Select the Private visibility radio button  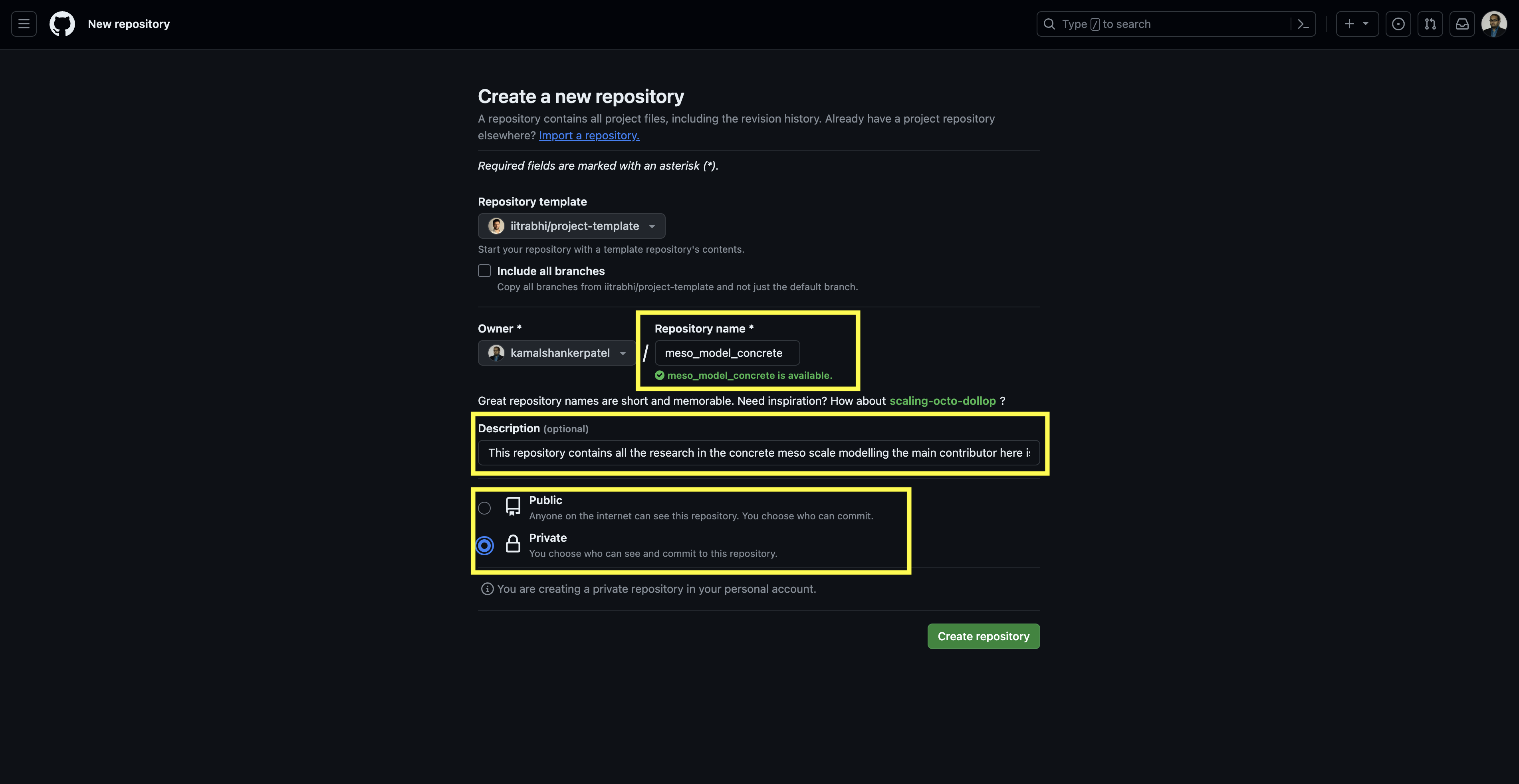tap(484, 546)
